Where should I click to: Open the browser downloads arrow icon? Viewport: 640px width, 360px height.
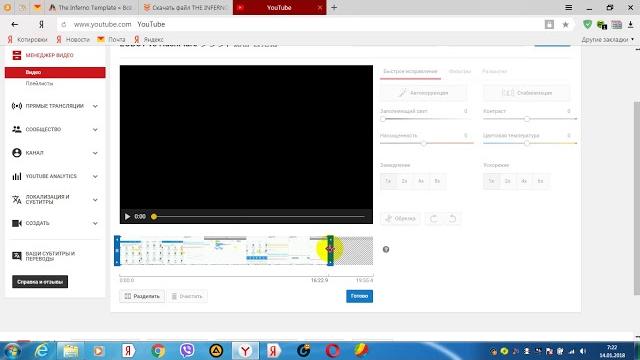coord(631,25)
